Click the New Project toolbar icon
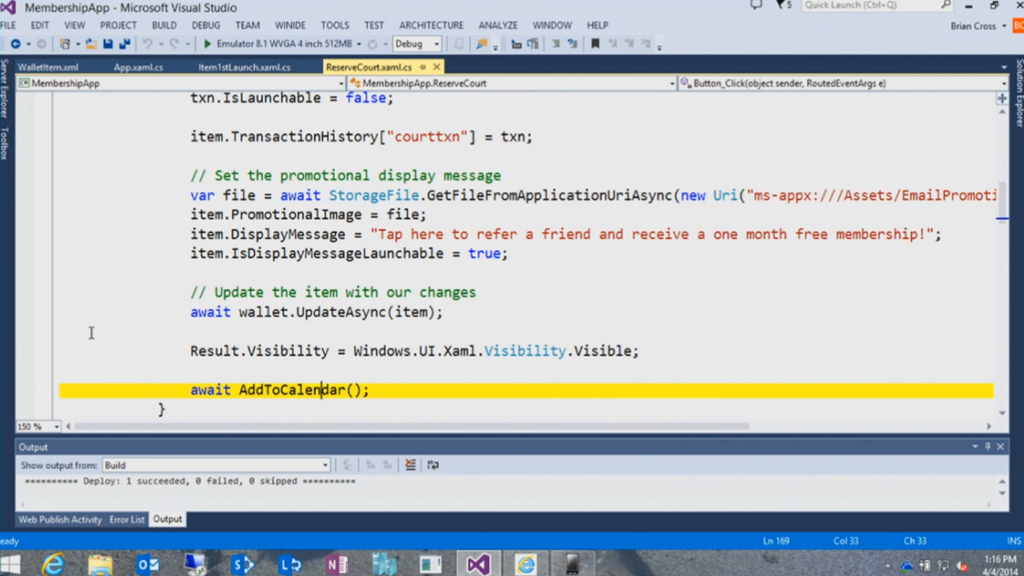1024x576 pixels. pos(65,44)
